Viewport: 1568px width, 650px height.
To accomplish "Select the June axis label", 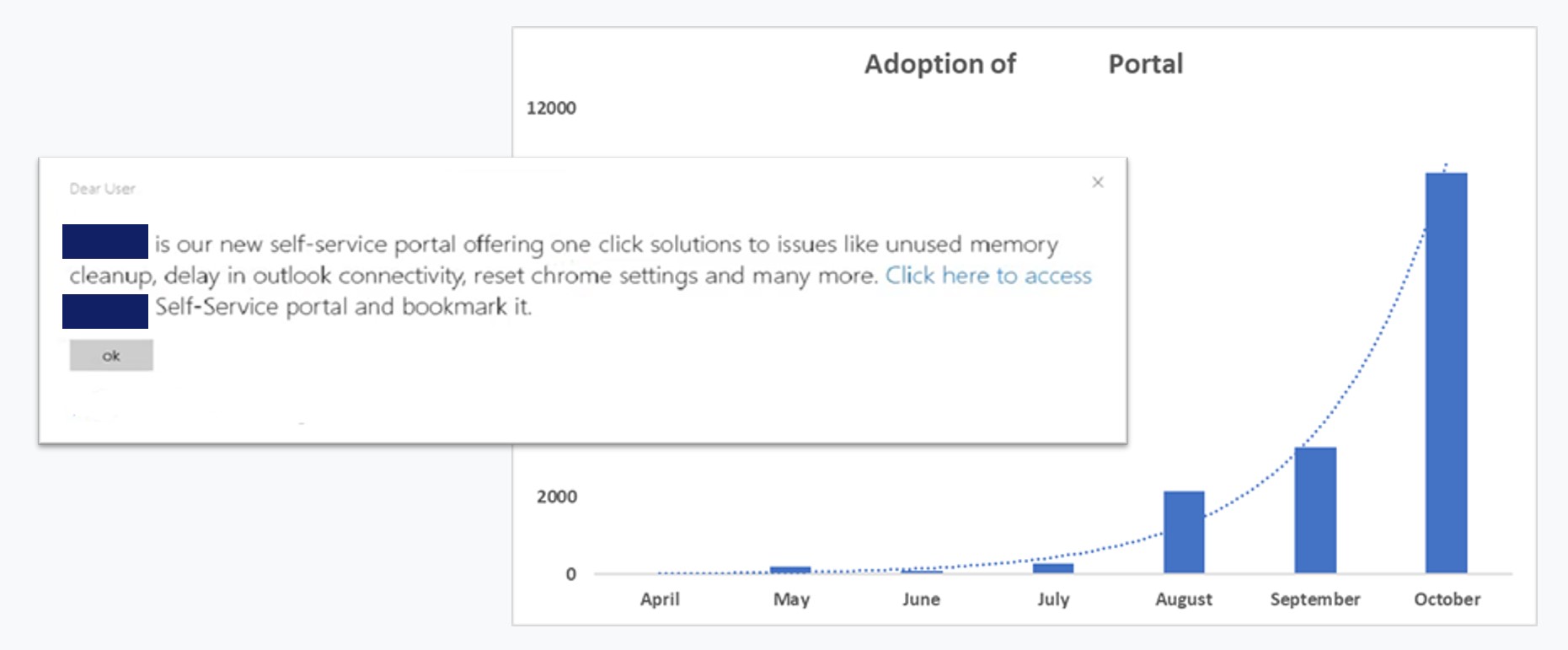I will (x=921, y=599).
